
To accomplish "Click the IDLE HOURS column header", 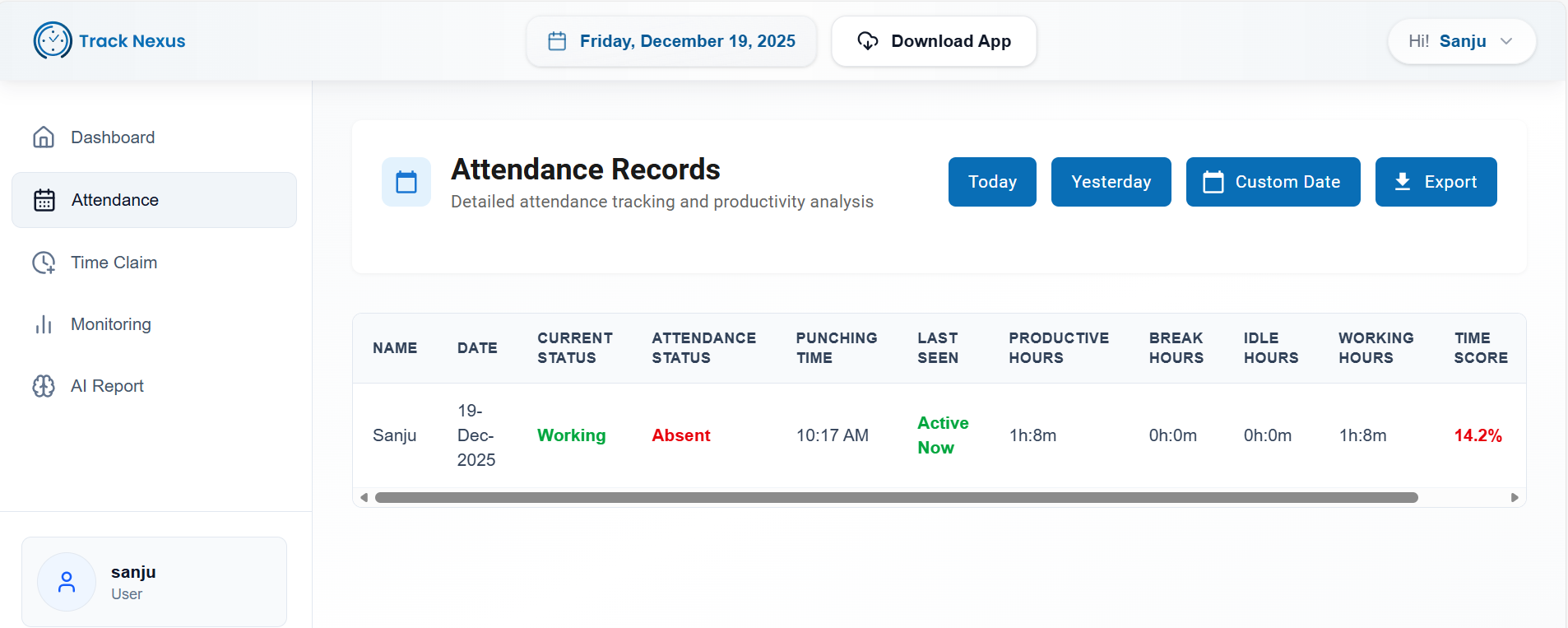I will [x=1271, y=348].
